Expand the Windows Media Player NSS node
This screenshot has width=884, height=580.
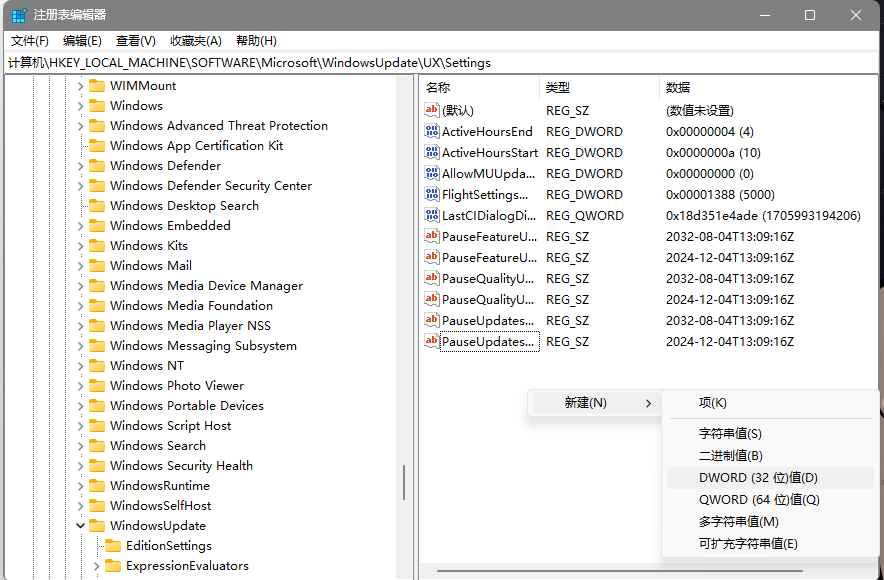click(80, 326)
